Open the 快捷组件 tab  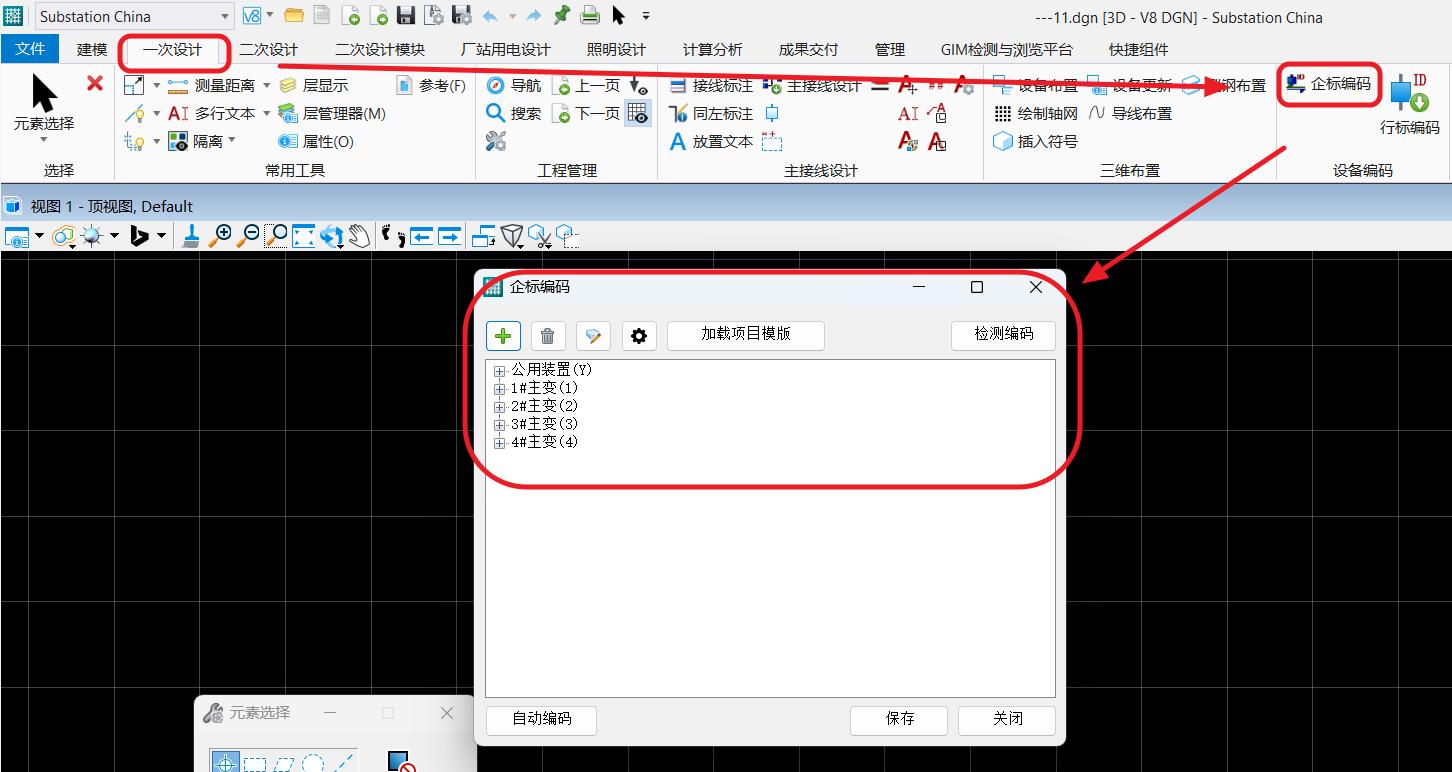coord(1139,49)
